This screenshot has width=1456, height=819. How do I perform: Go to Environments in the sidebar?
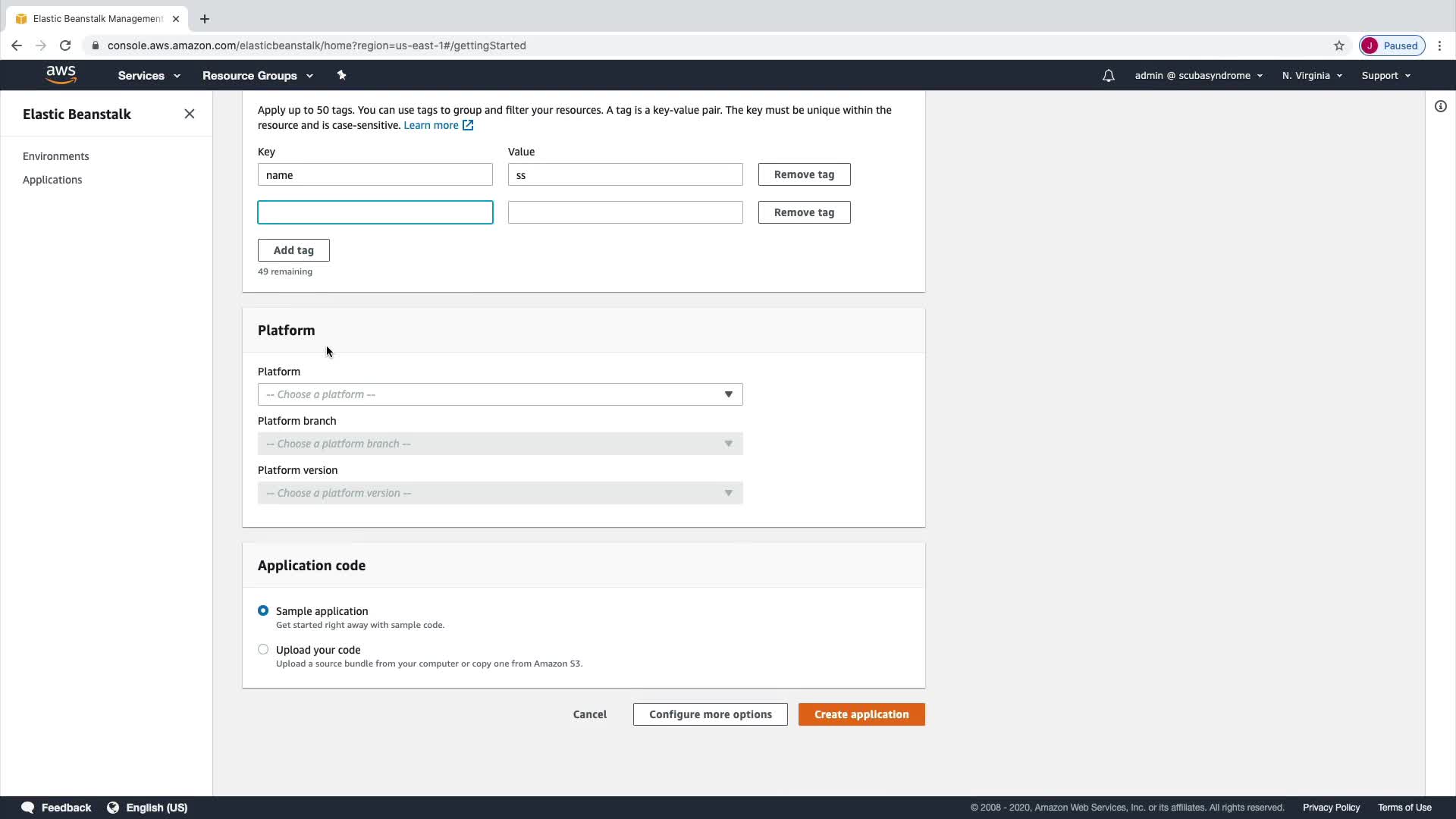pyautogui.click(x=56, y=156)
